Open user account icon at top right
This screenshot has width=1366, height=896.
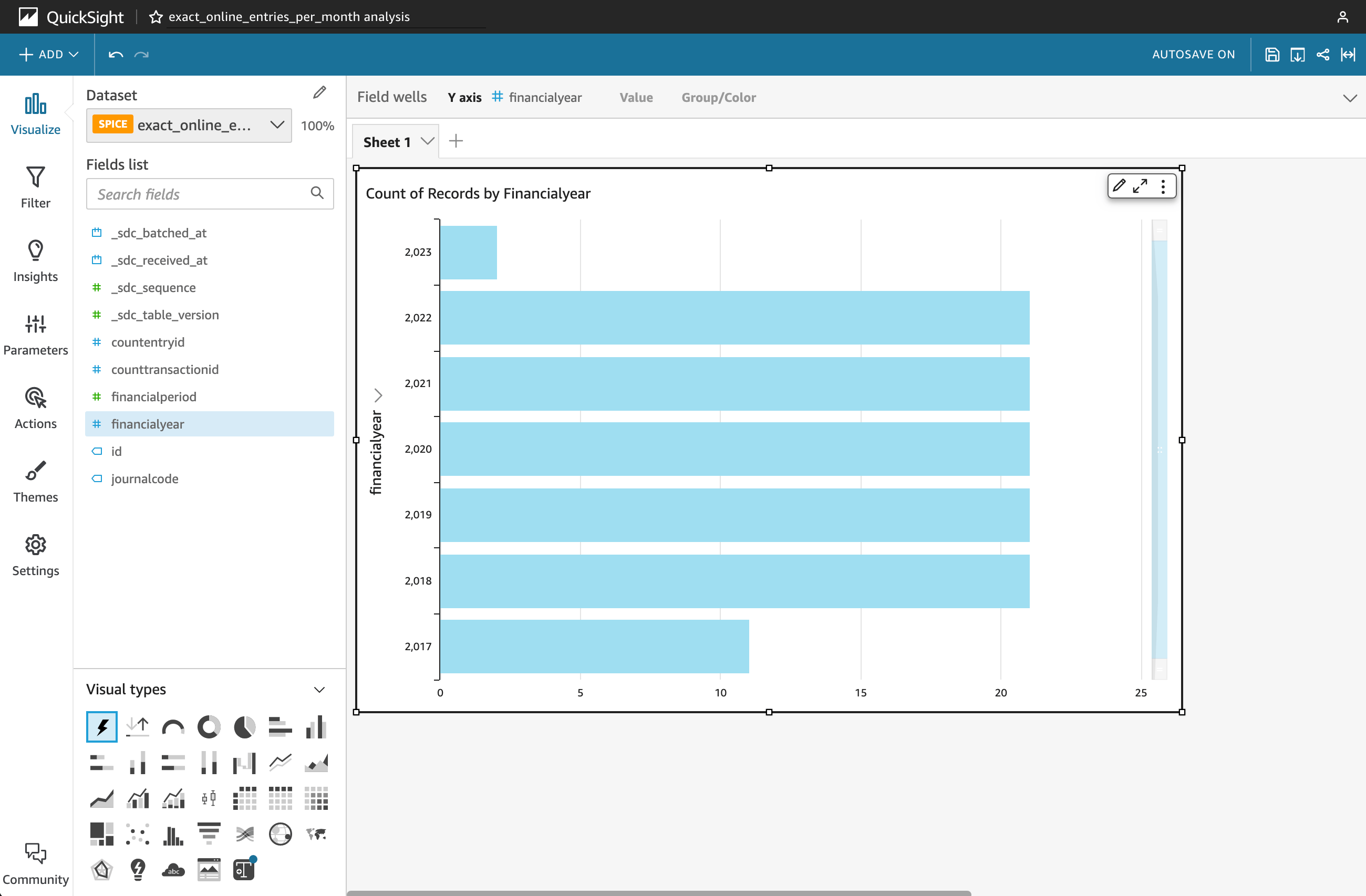point(1342,17)
